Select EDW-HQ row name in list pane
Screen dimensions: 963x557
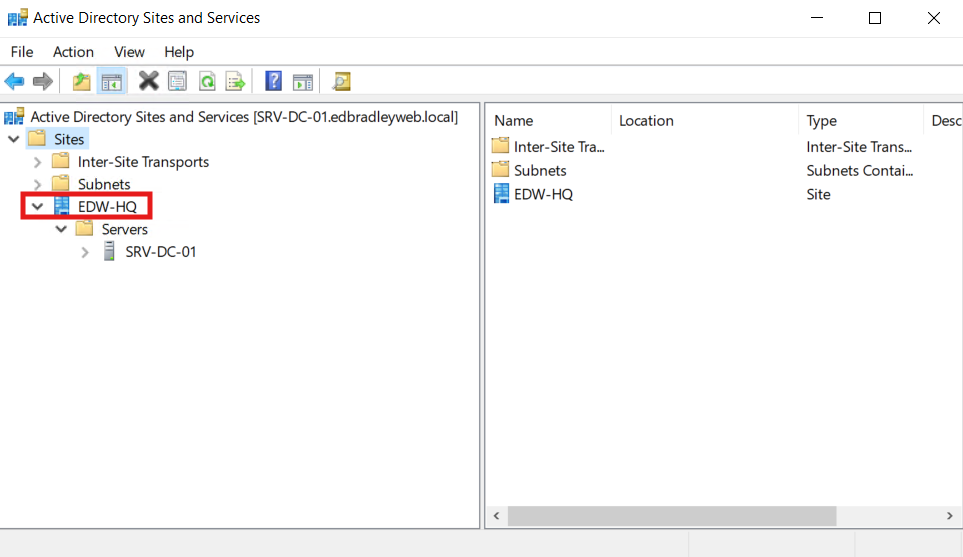tap(543, 194)
